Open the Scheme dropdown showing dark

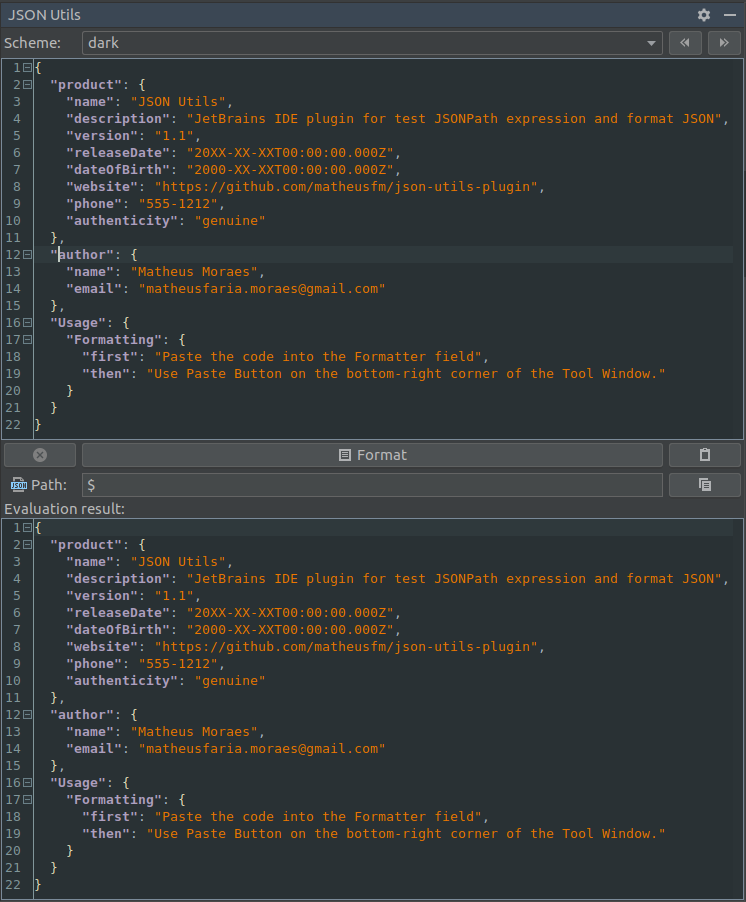372,43
